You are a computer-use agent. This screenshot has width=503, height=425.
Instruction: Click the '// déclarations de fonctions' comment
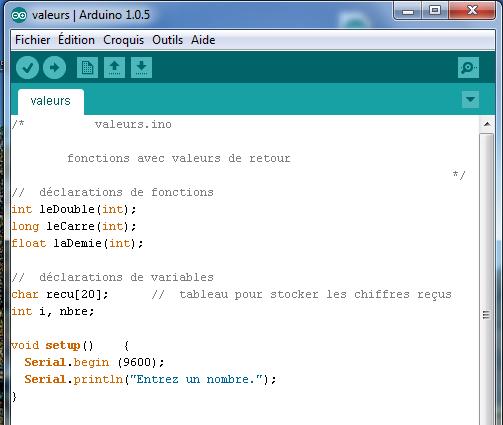(x=112, y=192)
